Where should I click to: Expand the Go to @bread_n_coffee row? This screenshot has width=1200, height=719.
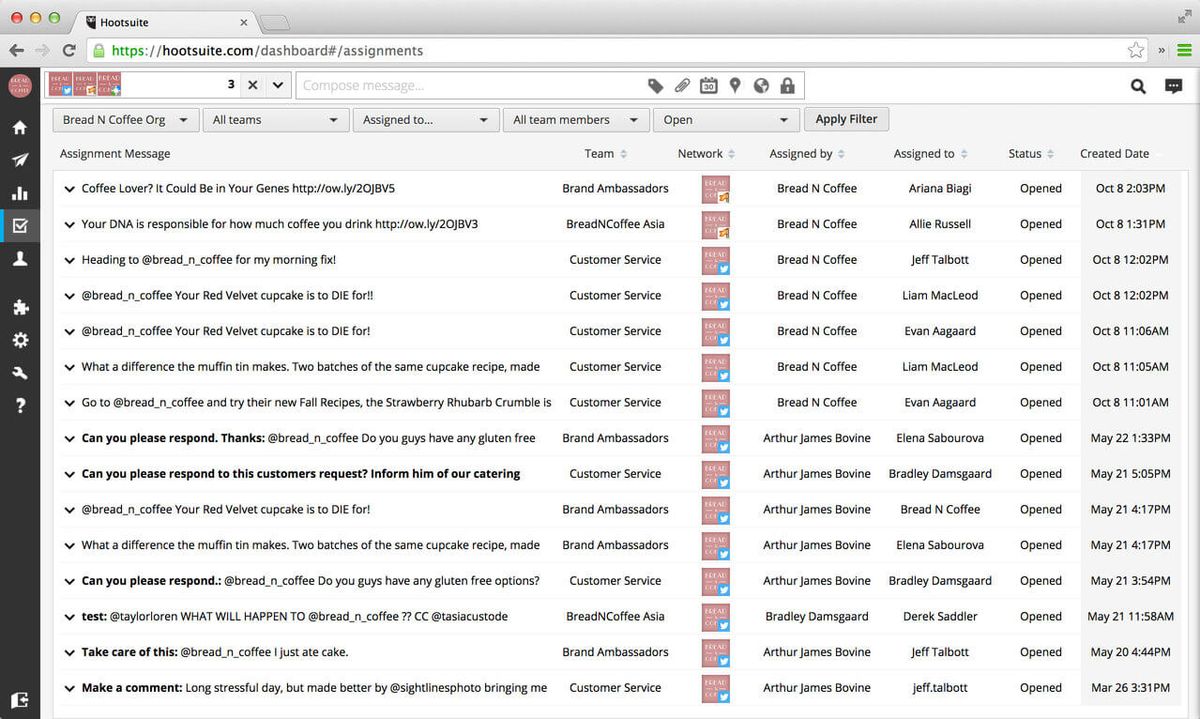[69, 403]
